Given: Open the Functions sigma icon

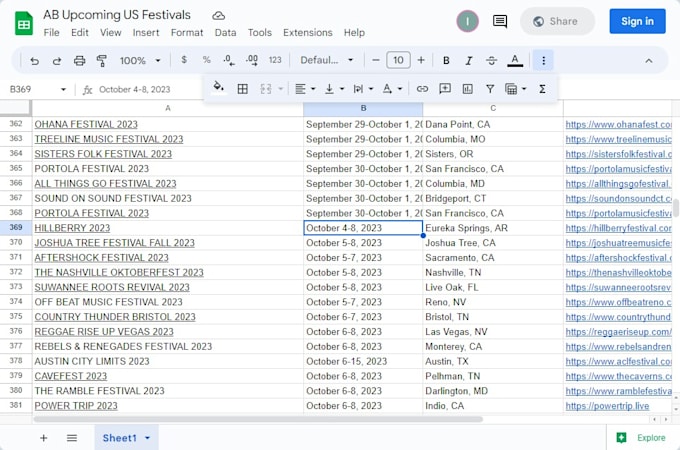Looking at the screenshot, I should click(x=542, y=89).
